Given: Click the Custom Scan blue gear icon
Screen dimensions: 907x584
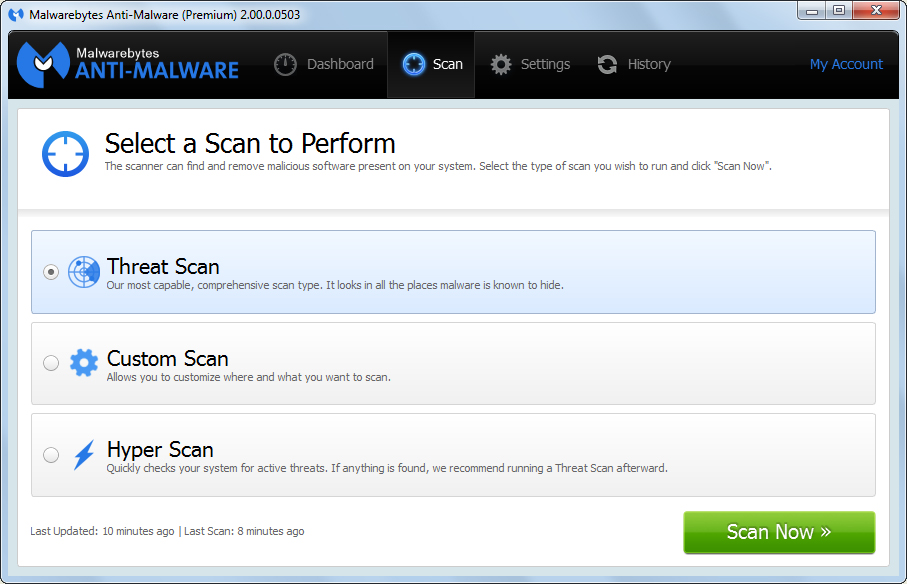Looking at the screenshot, I should pyautogui.click(x=84, y=363).
